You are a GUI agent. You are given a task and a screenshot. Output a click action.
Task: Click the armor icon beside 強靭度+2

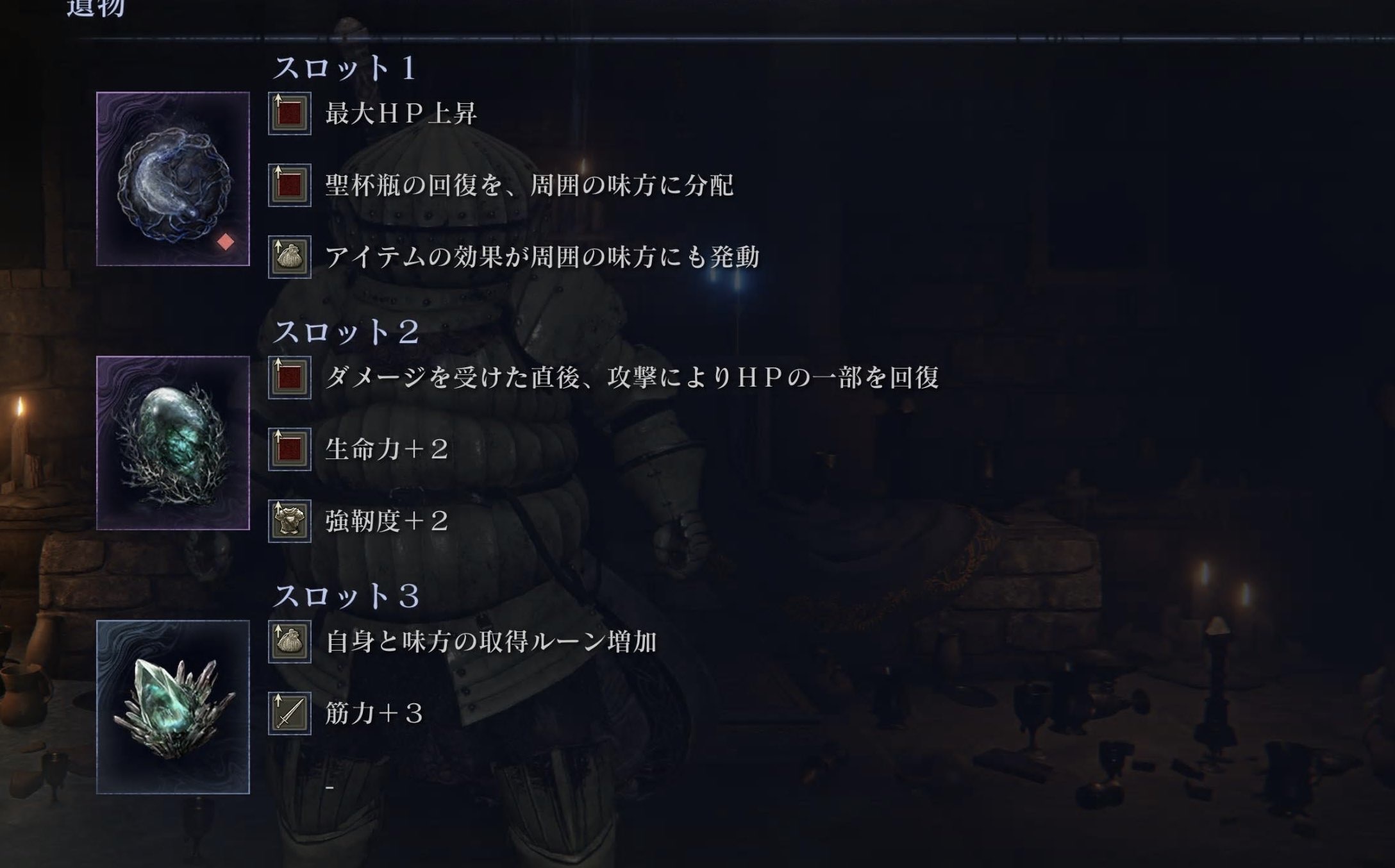[x=290, y=521]
